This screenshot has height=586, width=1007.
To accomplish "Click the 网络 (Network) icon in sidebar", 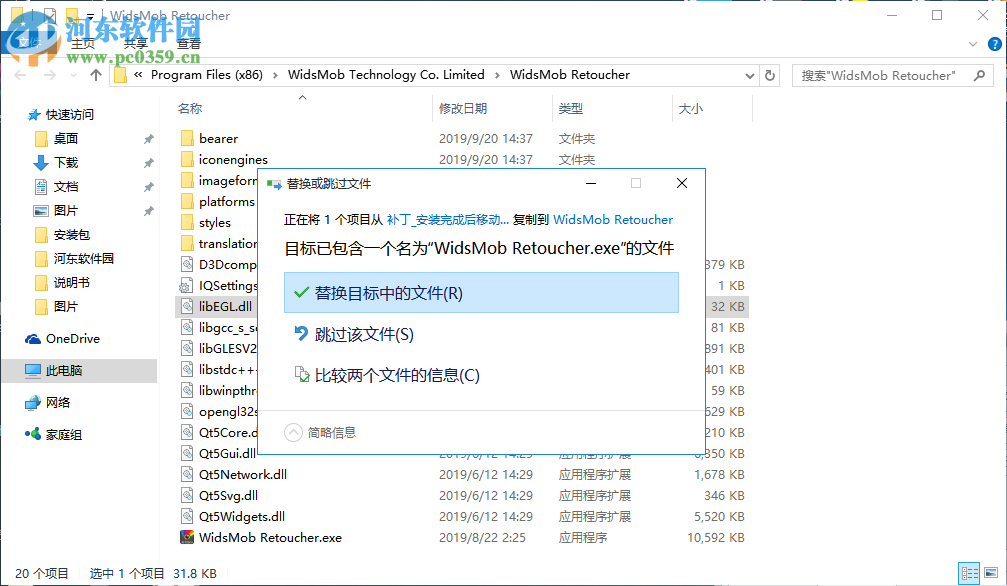I will click(33, 402).
